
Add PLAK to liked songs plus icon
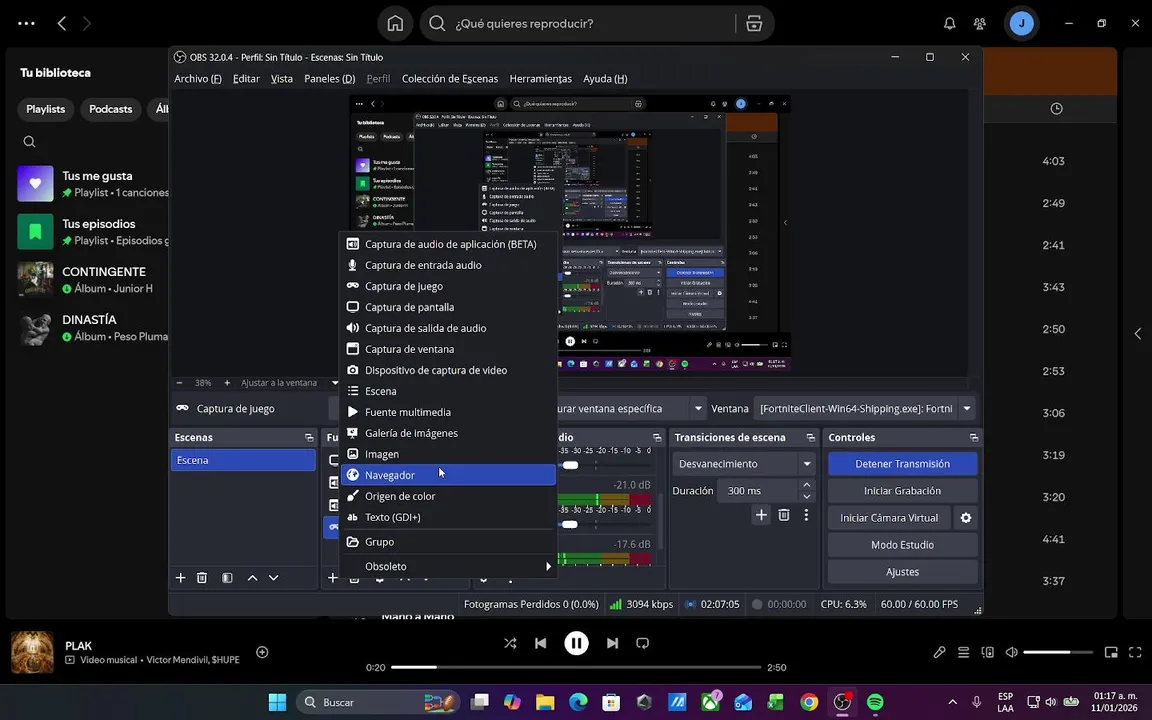tap(262, 652)
